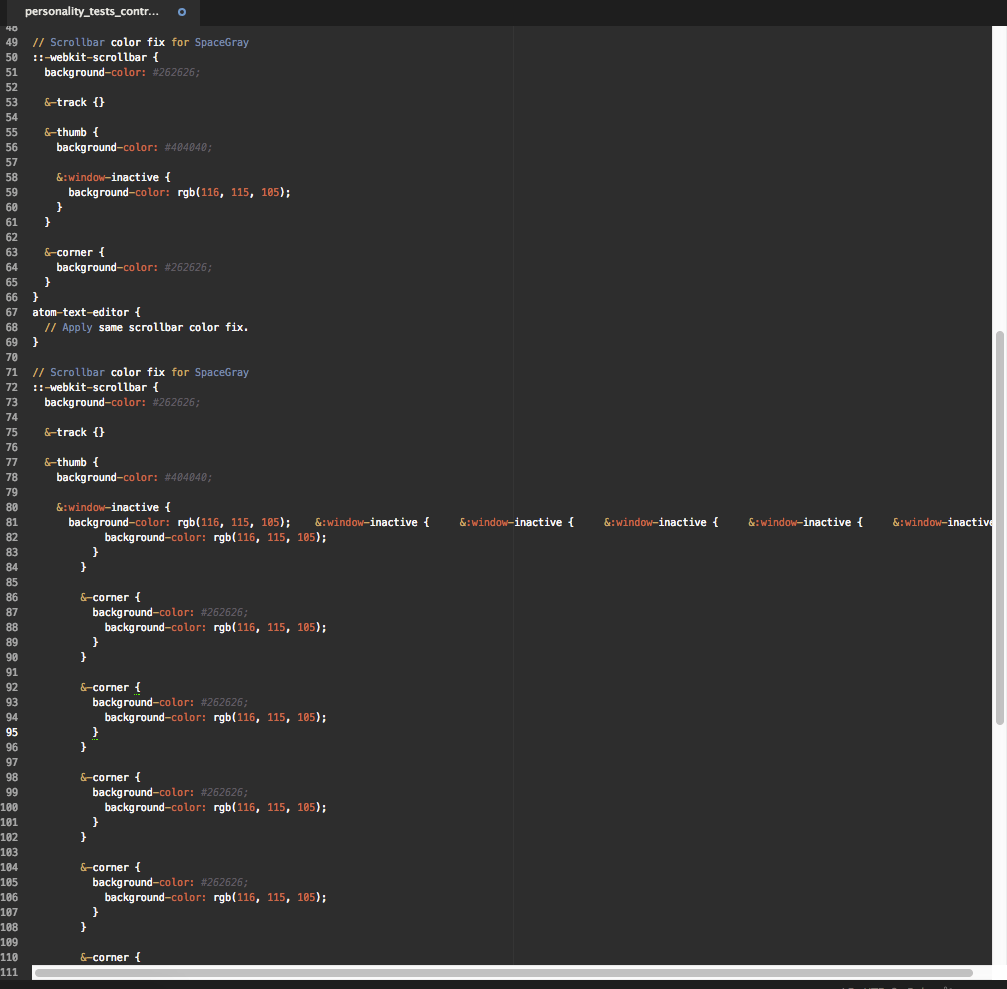Click '&-corner {' on line 110
This screenshot has width=1007, height=989.
pyautogui.click(x=110, y=957)
